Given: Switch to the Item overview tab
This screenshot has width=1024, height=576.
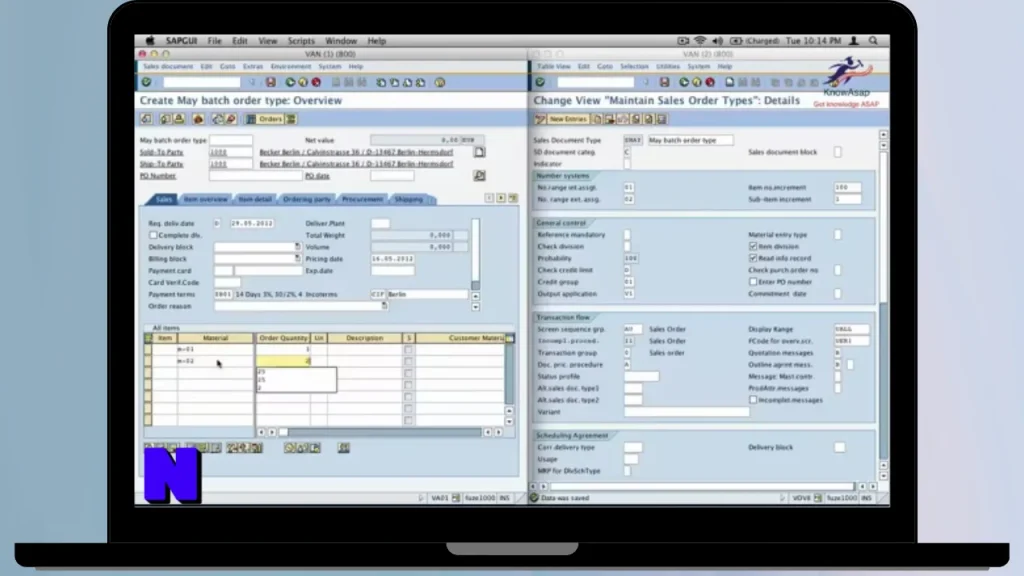Looking at the screenshot, I should [x=205, y=199].
